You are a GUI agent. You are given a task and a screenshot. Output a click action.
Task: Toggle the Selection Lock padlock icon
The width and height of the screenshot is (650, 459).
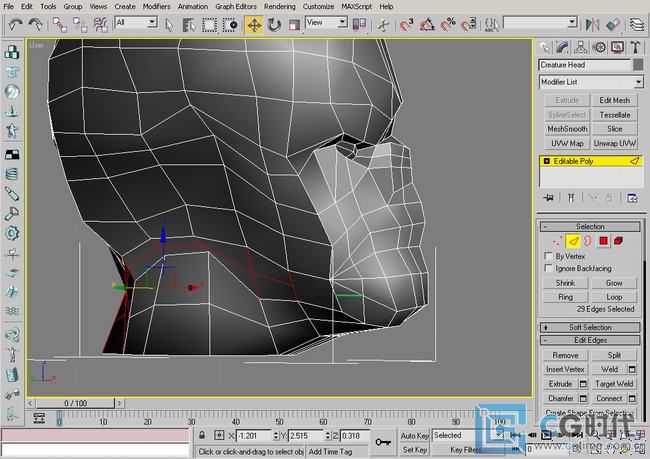(202, 435)
